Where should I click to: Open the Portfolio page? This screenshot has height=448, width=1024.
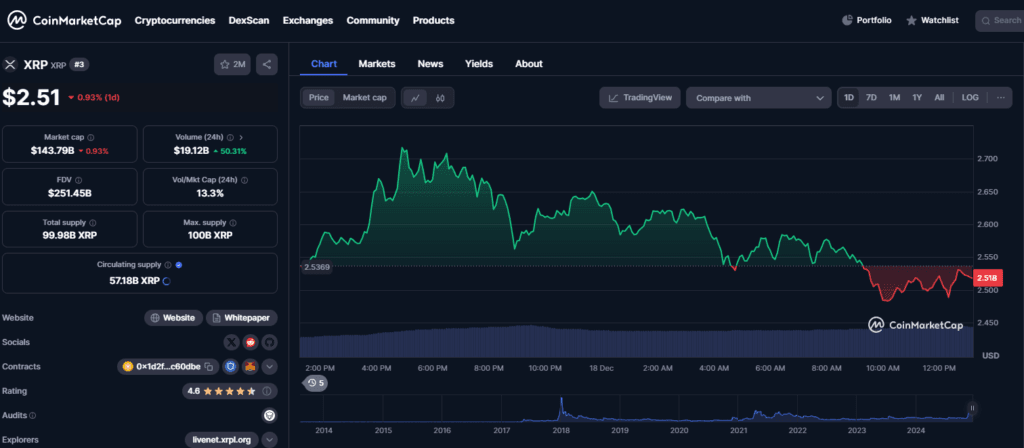[x=866, y=20]
